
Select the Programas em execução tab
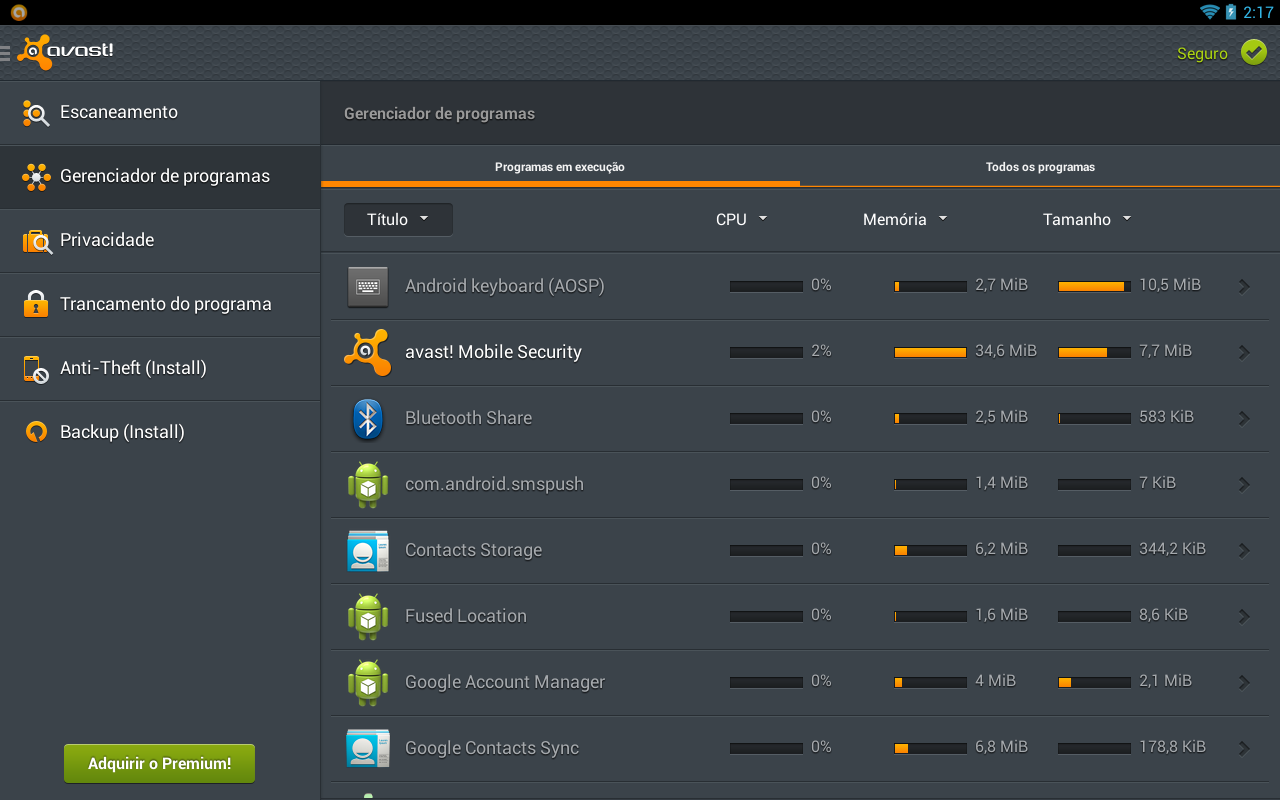tap(559, 166)
